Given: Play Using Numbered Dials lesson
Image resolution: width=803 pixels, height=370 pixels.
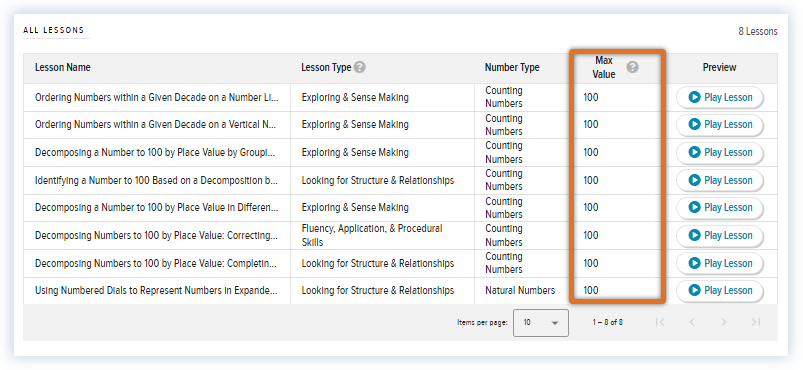Looking at the screenshot, I should coord(720,291).
